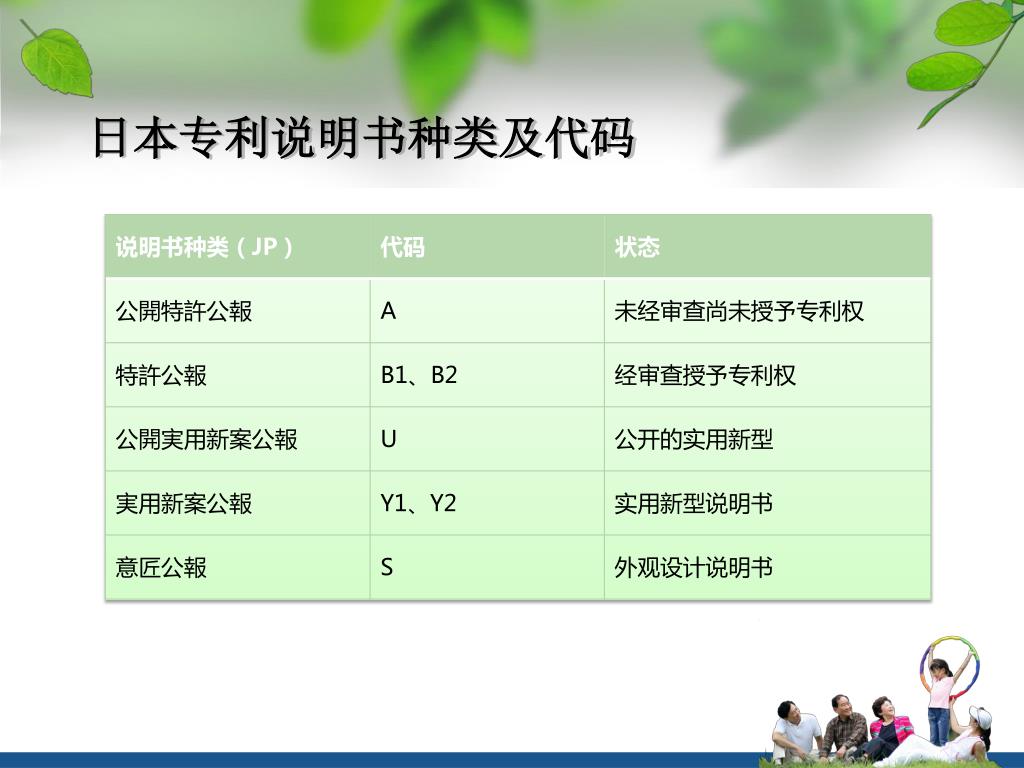Click the cell 特許公報

[238, 375]
